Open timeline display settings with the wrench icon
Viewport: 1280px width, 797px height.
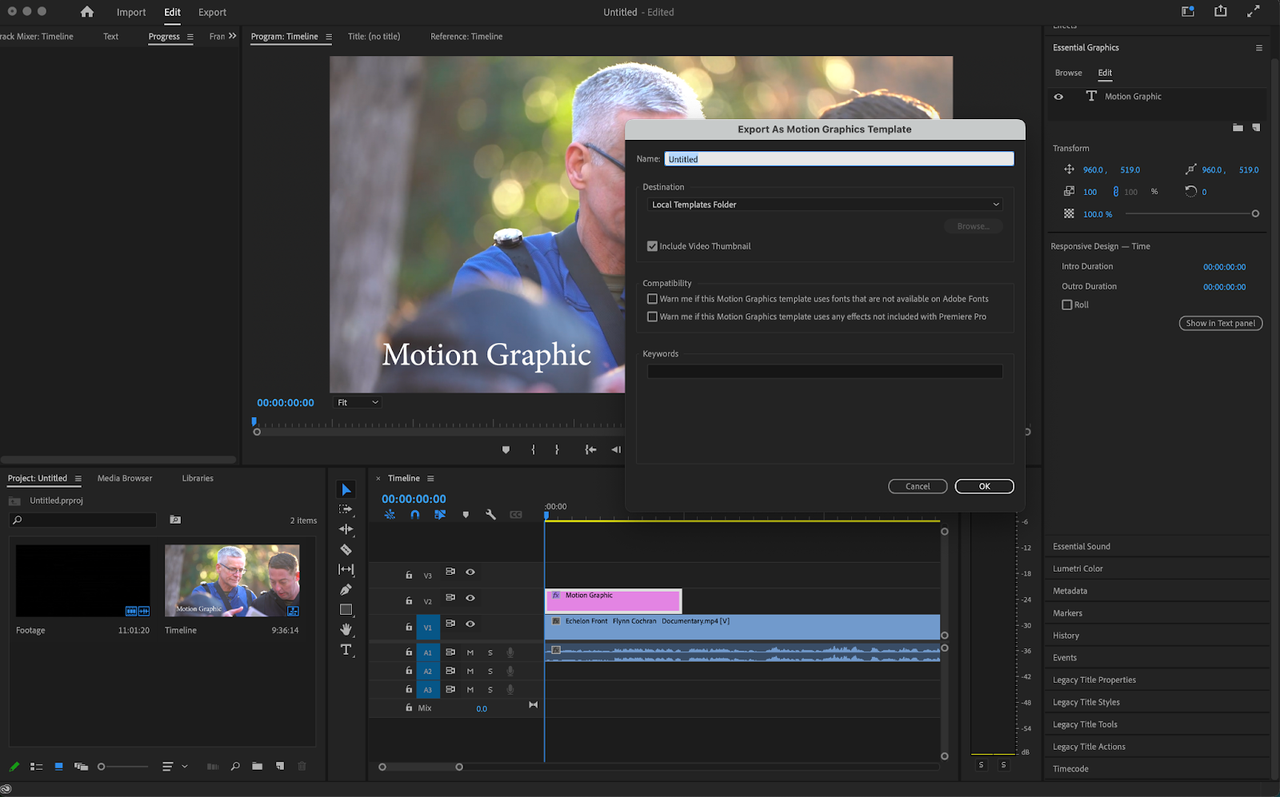[x=490, y=514]
